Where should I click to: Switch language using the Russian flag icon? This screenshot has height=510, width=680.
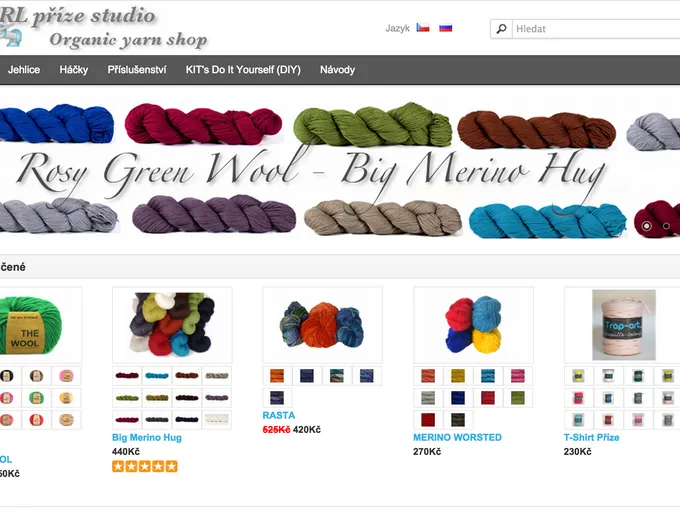445,28
